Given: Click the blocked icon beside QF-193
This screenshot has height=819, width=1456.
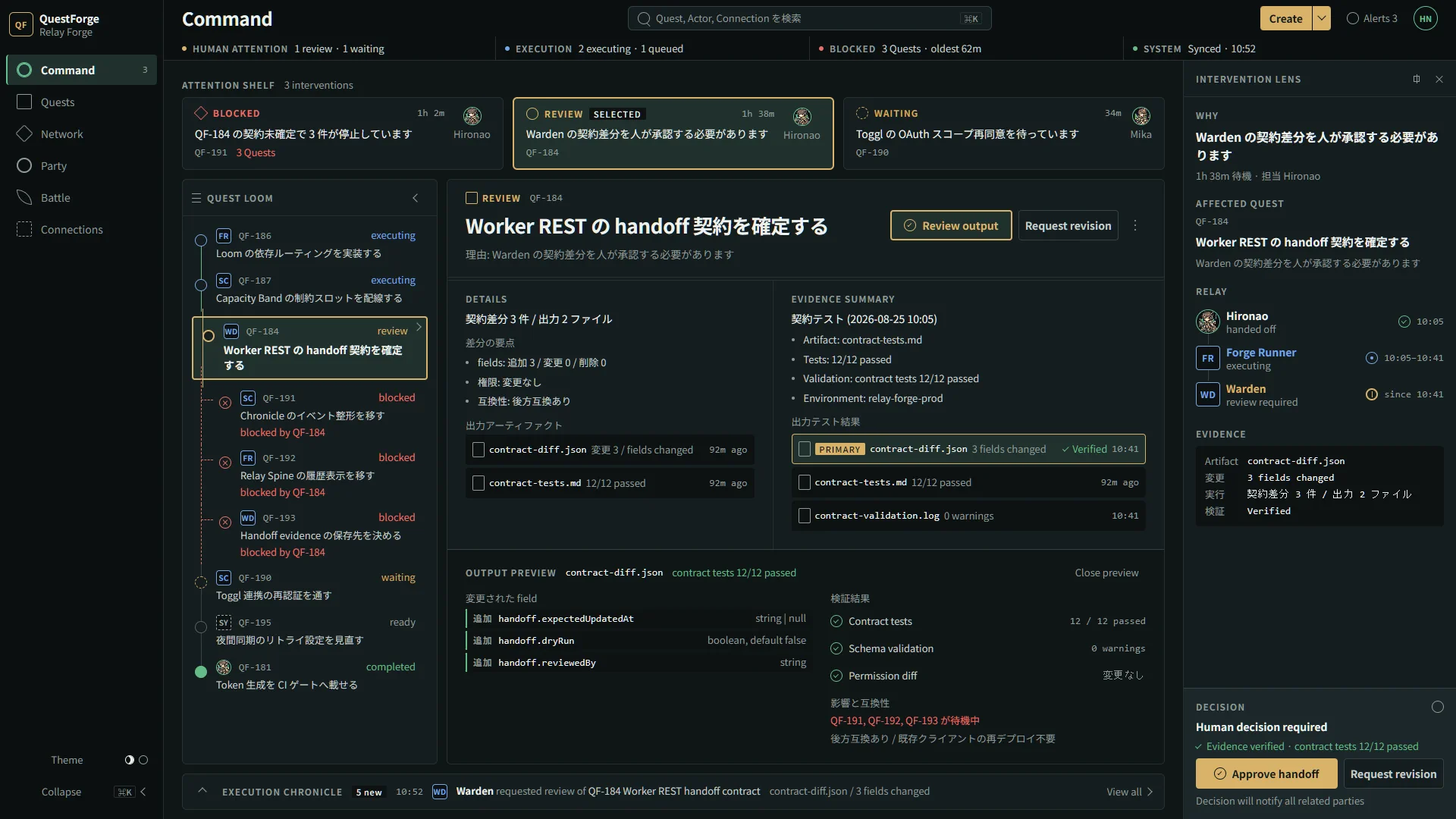Looking at the screenshot, I should click(225, 522).
